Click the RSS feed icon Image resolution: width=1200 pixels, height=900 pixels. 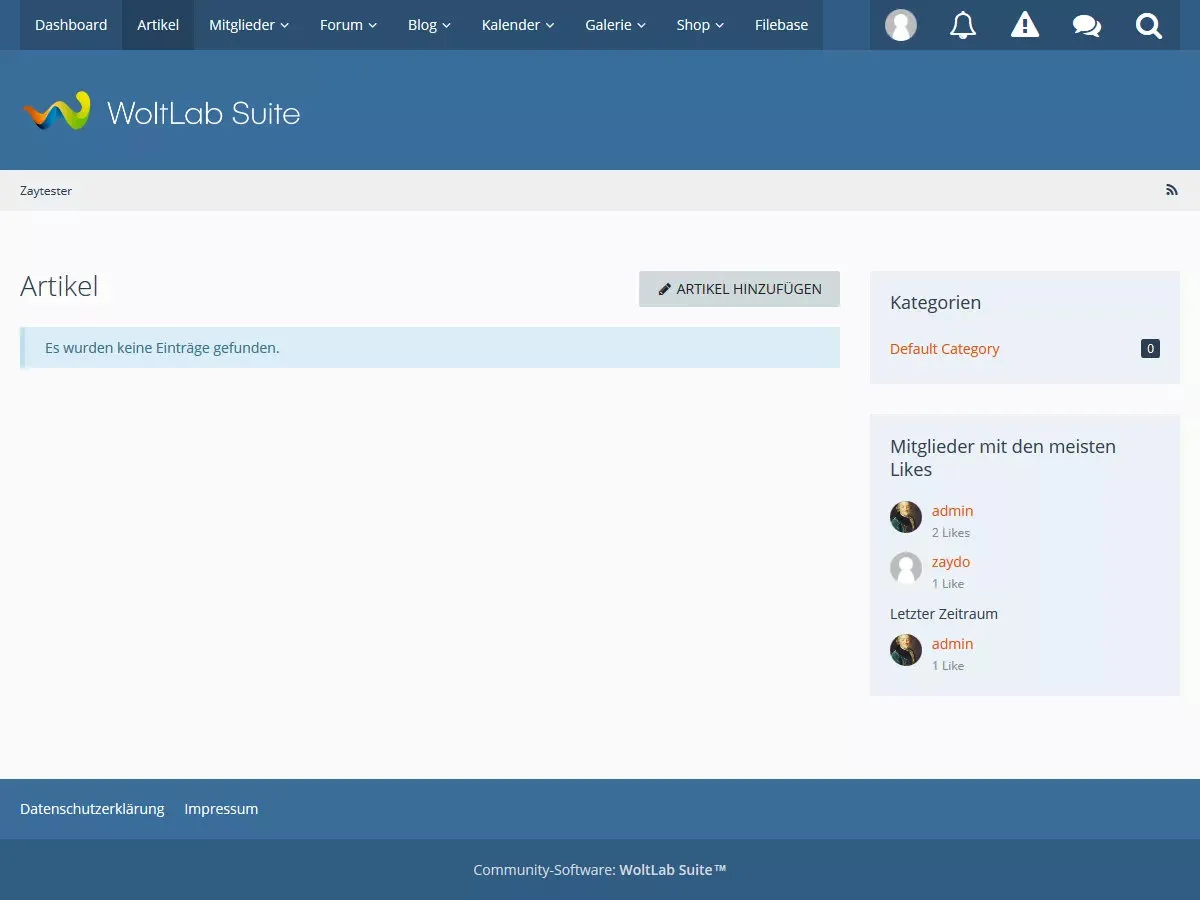[1172, 190]
